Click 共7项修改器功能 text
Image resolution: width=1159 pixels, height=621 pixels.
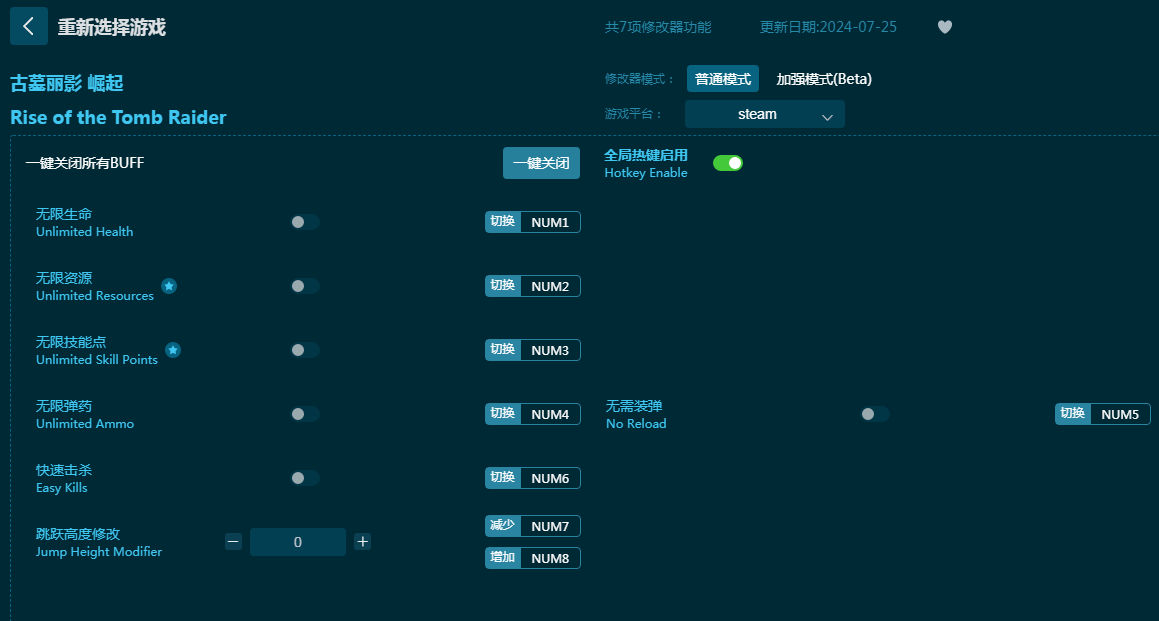[x=658, y=27]
